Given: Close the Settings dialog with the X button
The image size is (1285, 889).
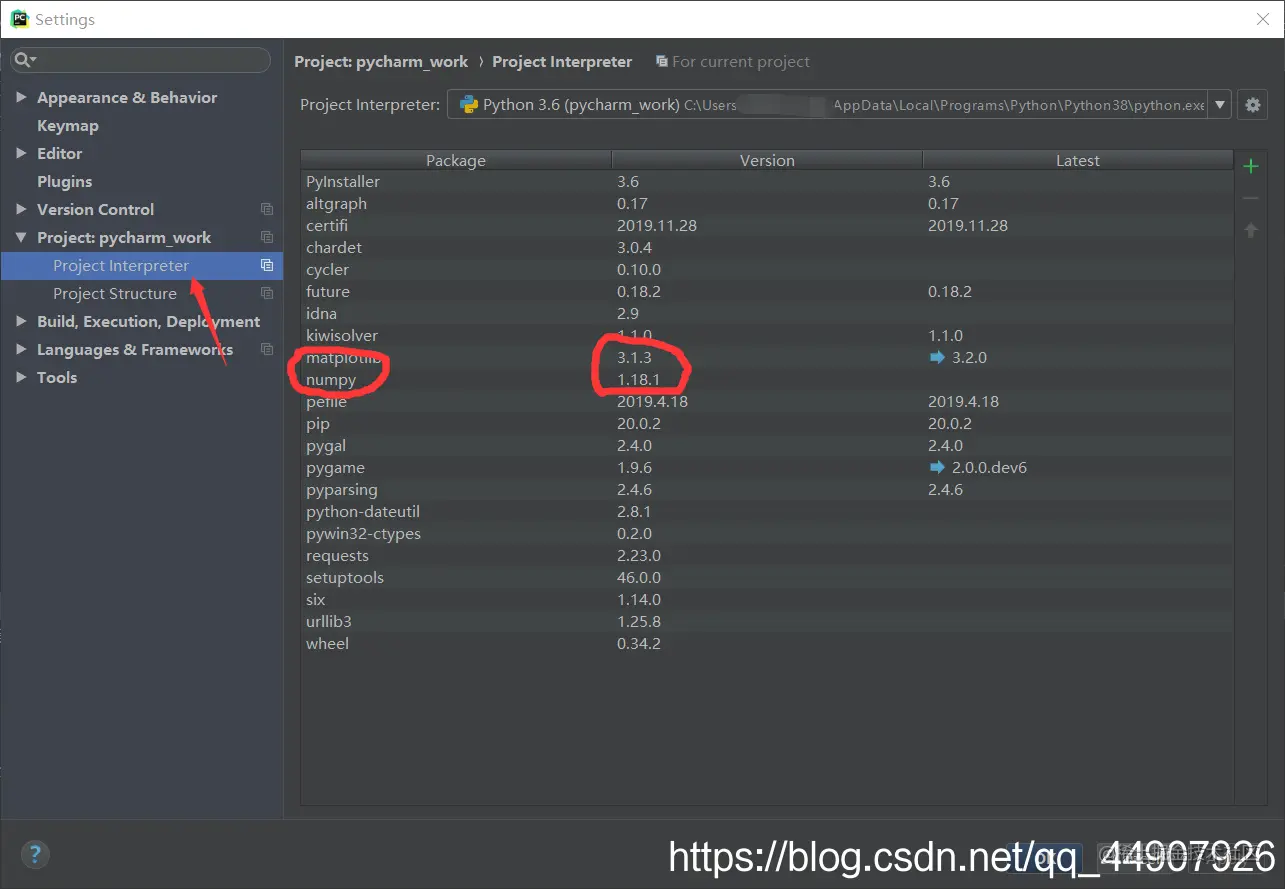Looking at the screenshot, I should (1263, 19).
